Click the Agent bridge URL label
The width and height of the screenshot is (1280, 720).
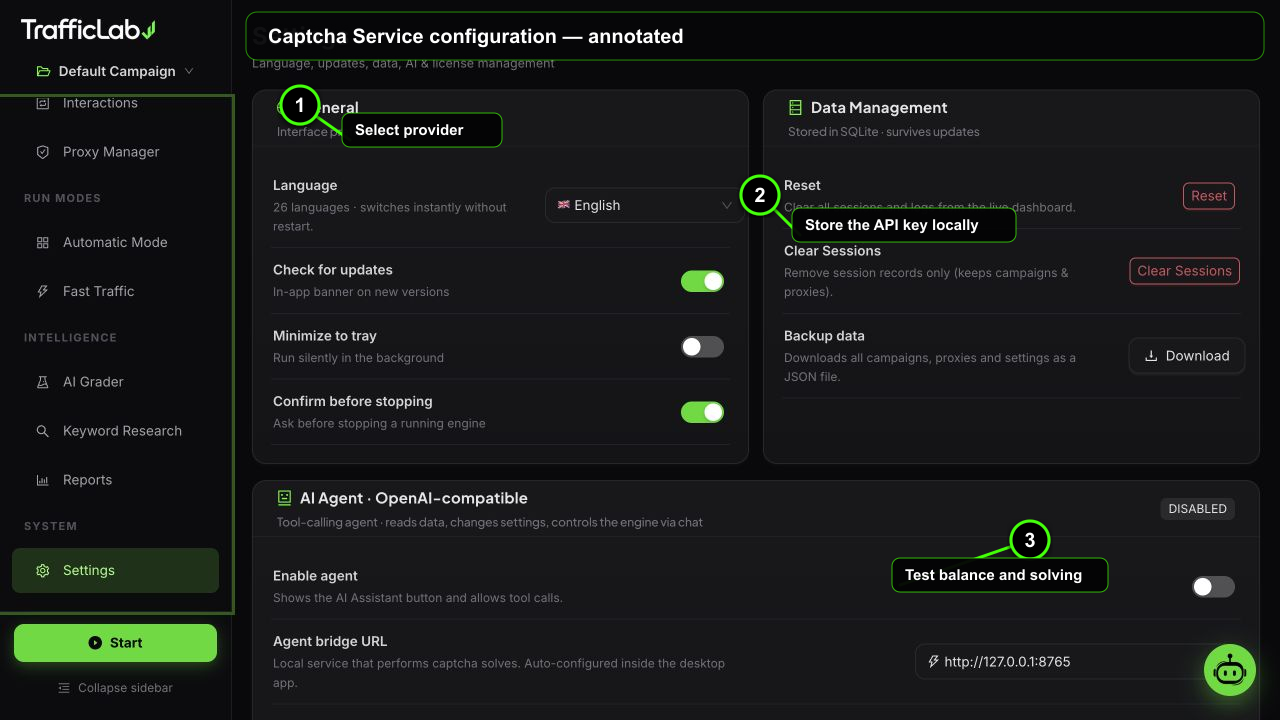click(x=330, y=641)
